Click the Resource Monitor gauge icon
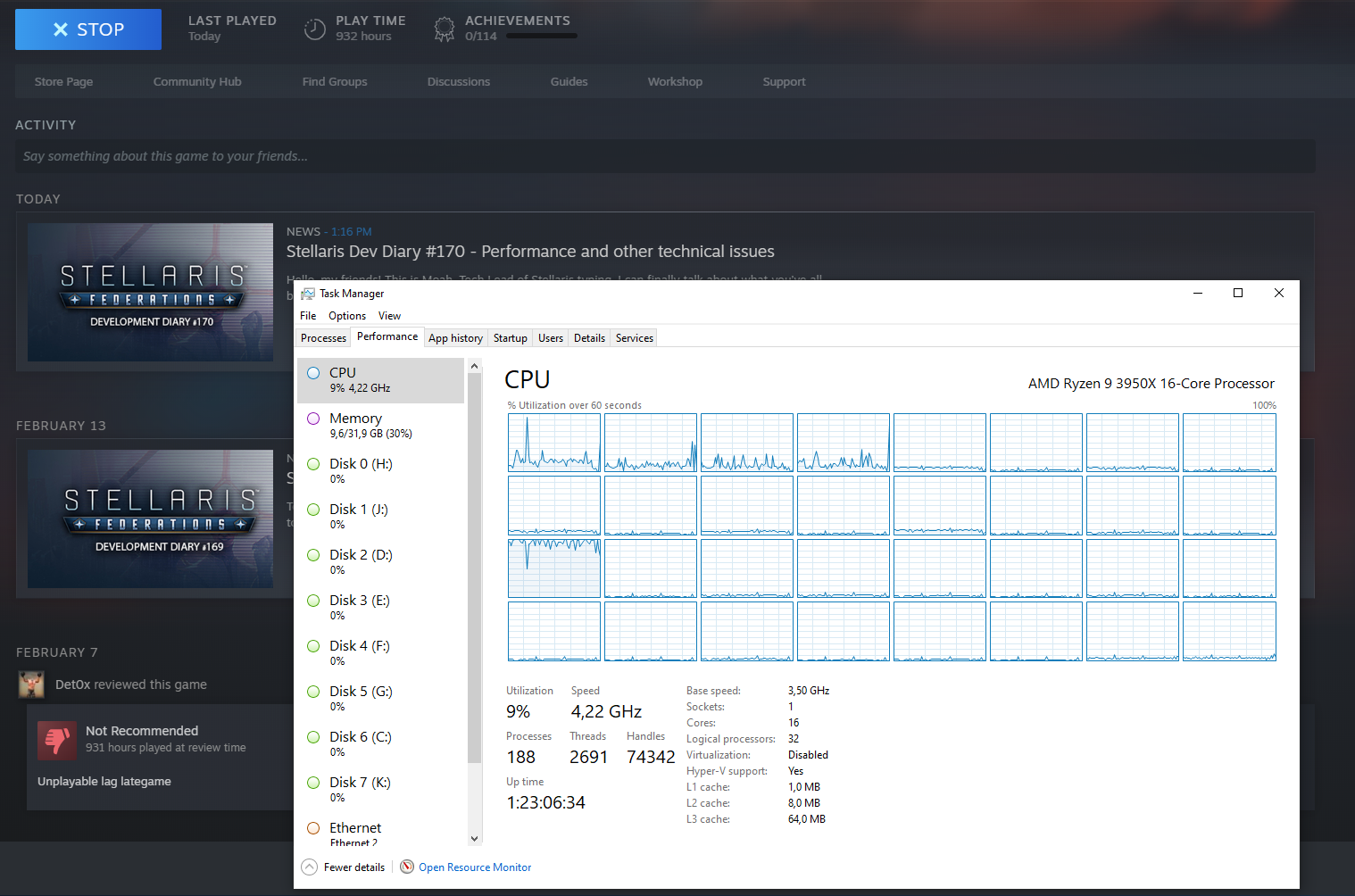 click(x=407, y=867)
